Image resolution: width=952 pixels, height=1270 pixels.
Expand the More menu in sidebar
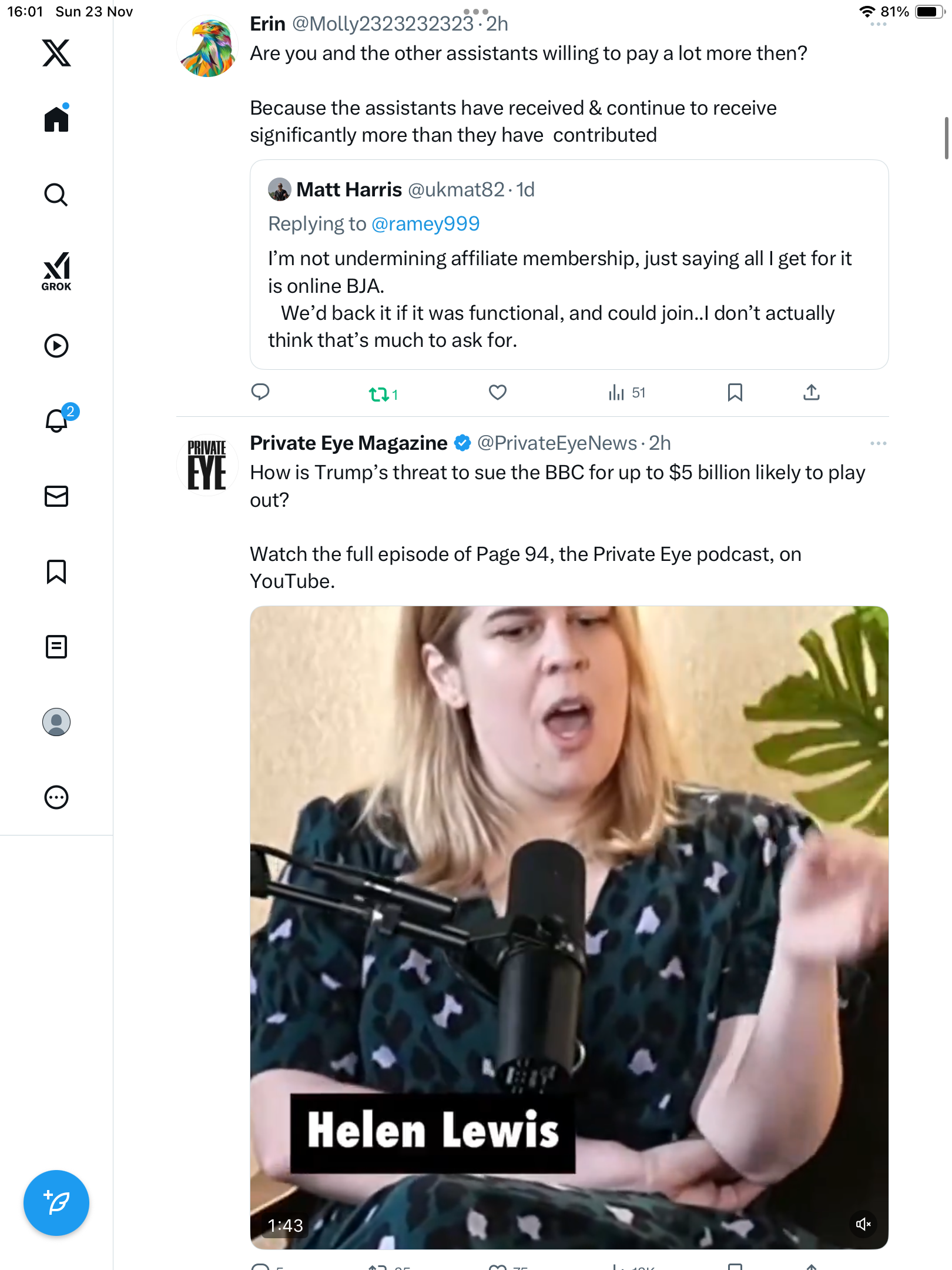click(x=56, y=797)
